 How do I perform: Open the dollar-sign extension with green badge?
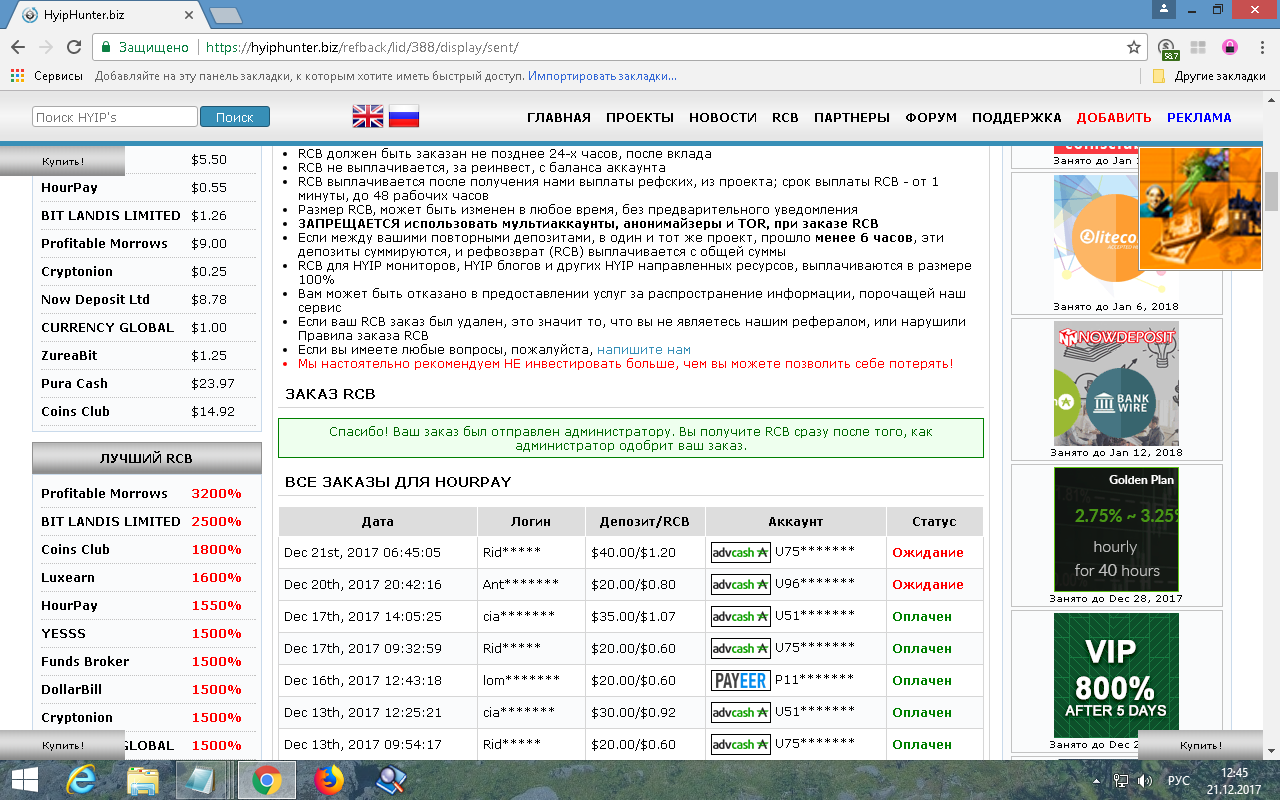pos(1167,48)
